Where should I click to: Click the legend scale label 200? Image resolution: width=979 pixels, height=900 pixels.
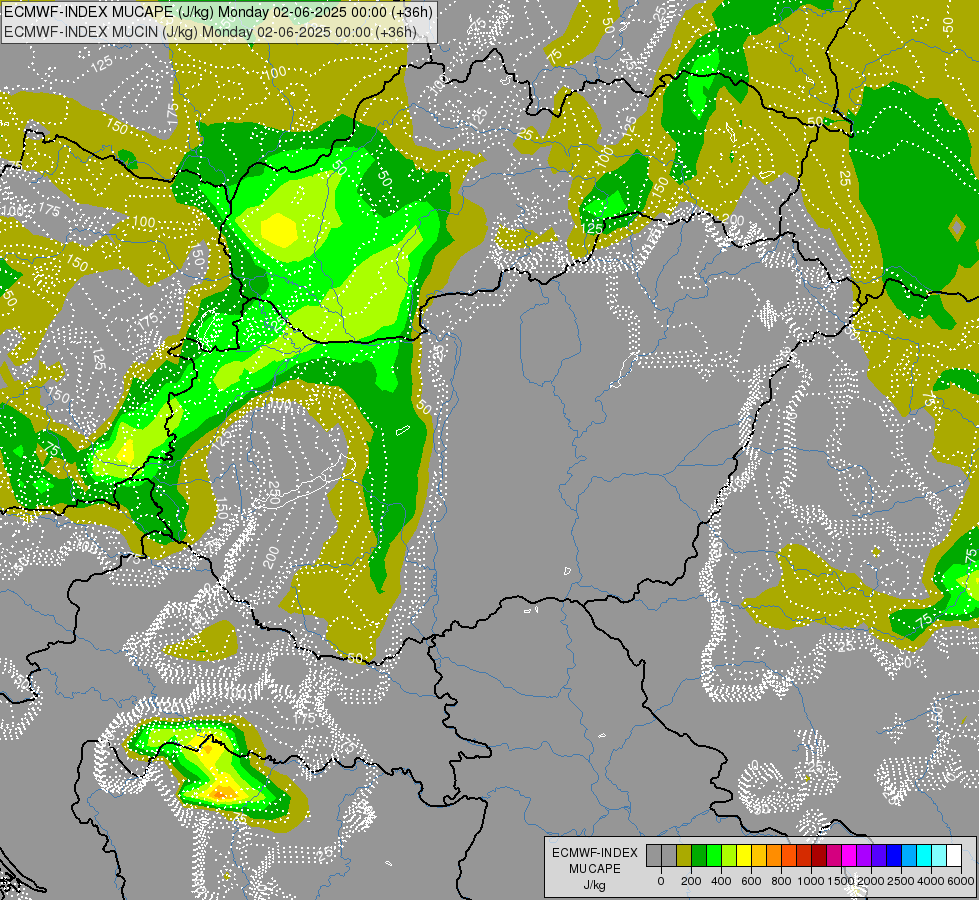(x=691, y=881)
